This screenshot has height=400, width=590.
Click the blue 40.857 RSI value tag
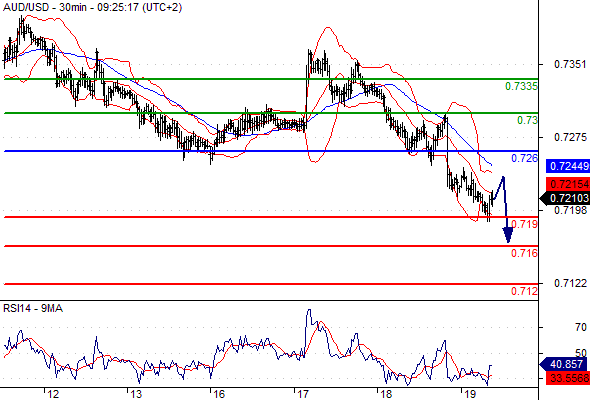[563, 364]
